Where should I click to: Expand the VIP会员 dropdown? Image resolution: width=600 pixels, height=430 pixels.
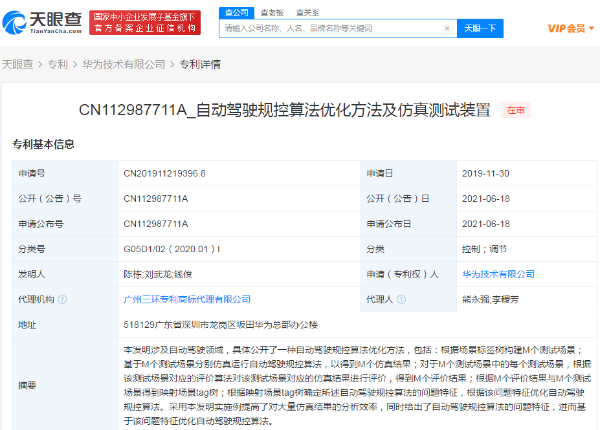[x=571, y=28]
